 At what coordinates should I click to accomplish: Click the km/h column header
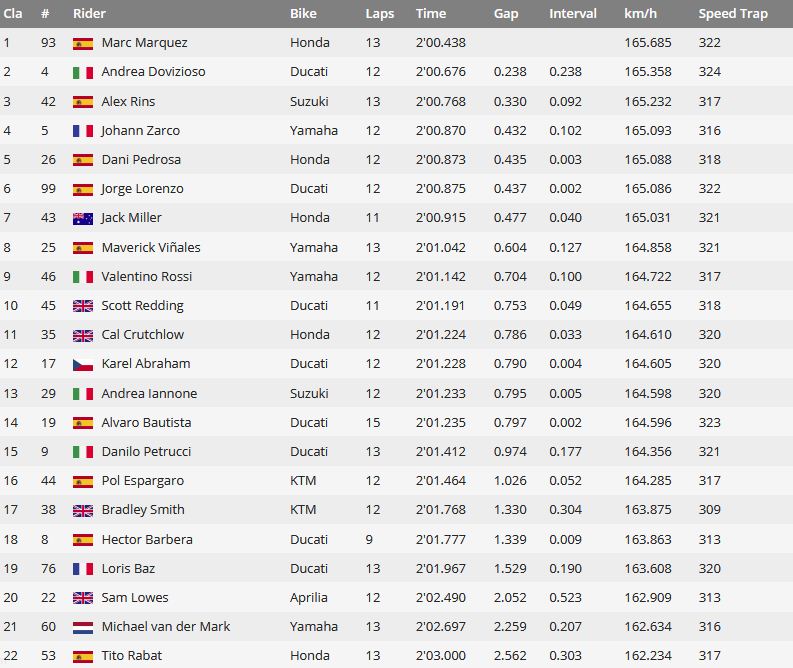point(640,13)
